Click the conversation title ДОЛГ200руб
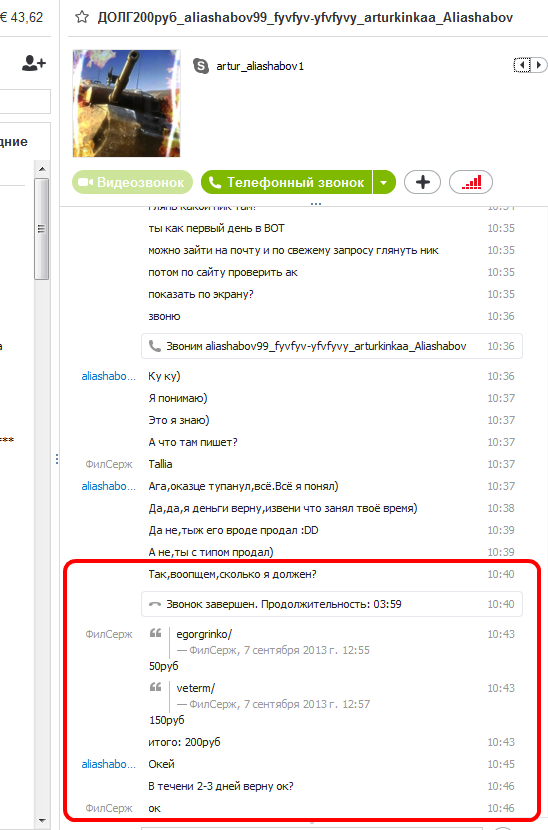 pyautogui.click(x=306, y=17)
